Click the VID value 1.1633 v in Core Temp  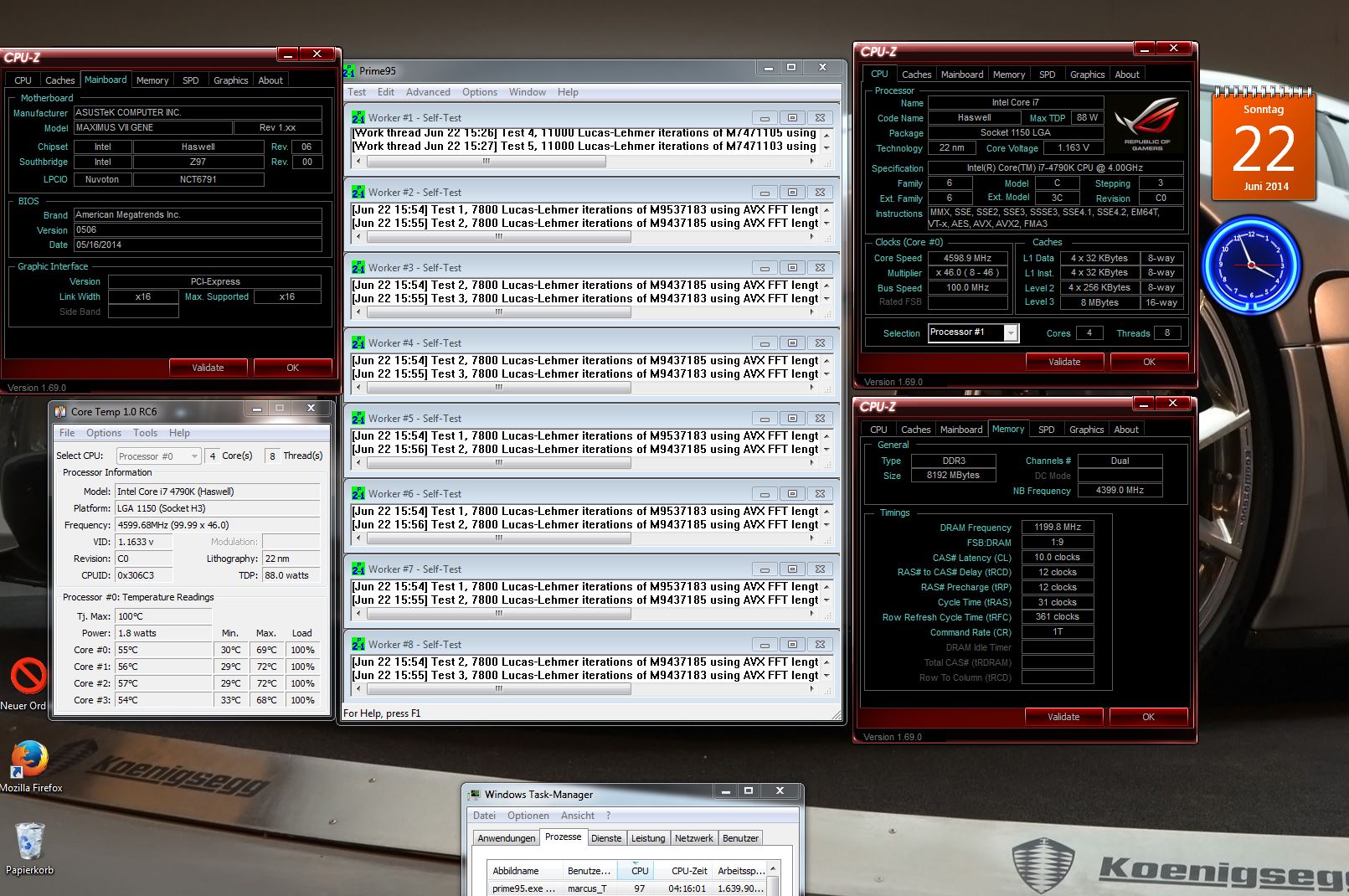tap(144, 542)
